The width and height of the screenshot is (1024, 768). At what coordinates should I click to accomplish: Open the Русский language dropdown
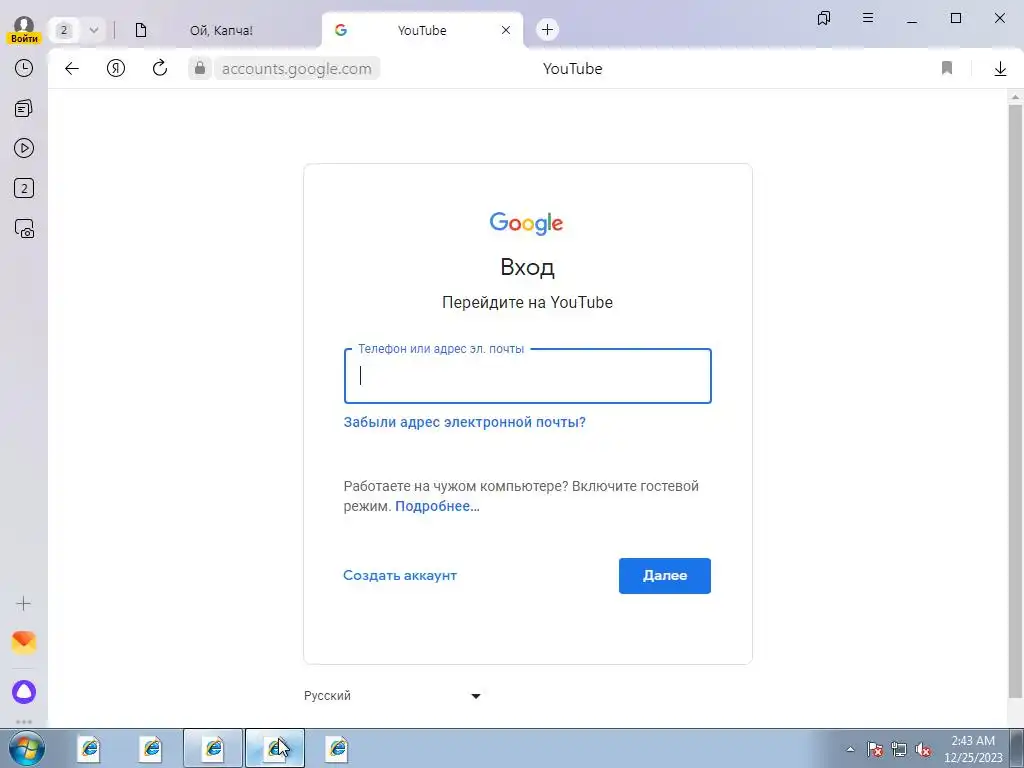pos(392,696)
